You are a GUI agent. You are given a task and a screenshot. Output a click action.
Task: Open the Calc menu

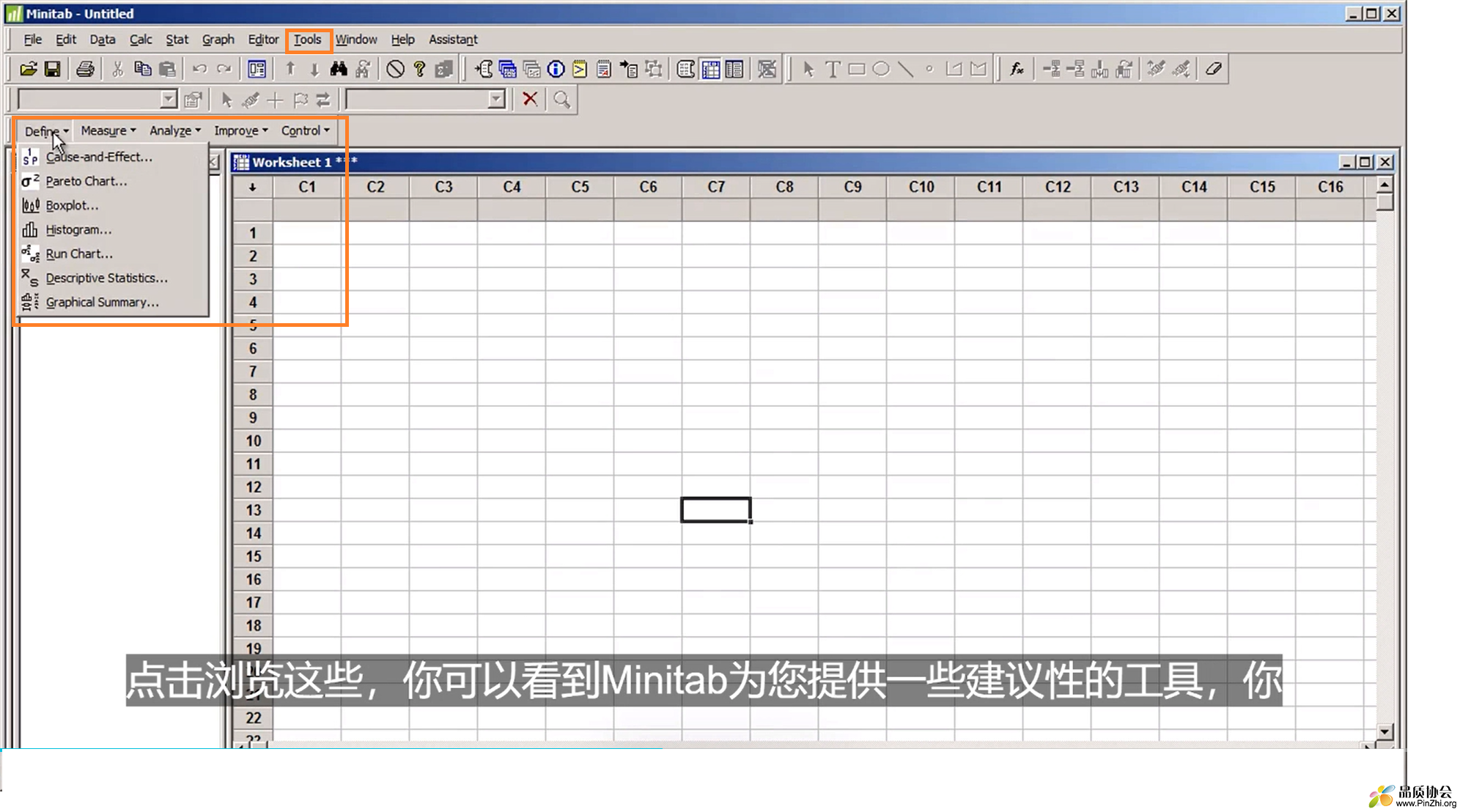pyautogui.click(x=141, y=40)
